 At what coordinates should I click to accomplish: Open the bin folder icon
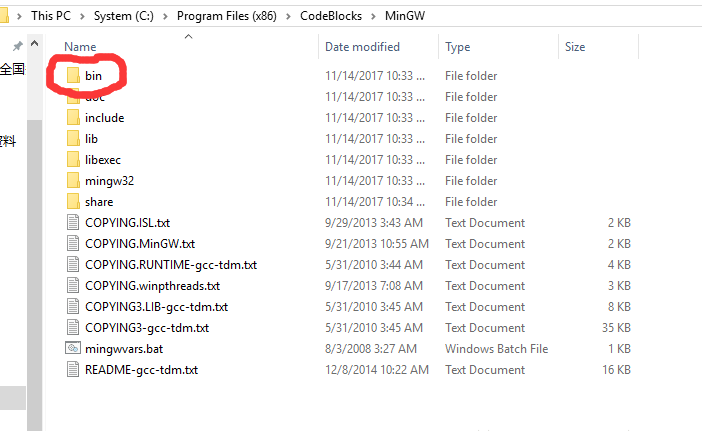[73, 76]
